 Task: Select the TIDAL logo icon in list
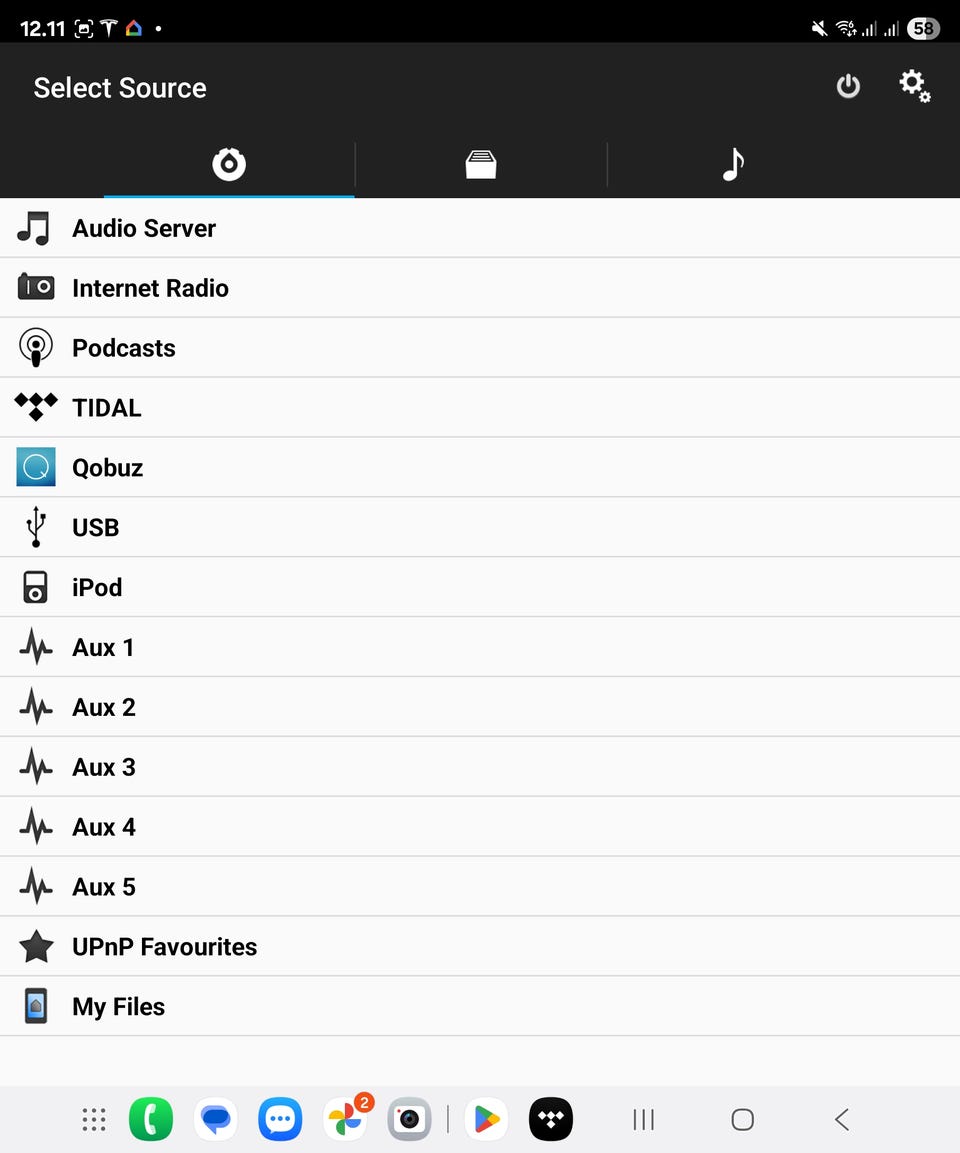point(35,407)
